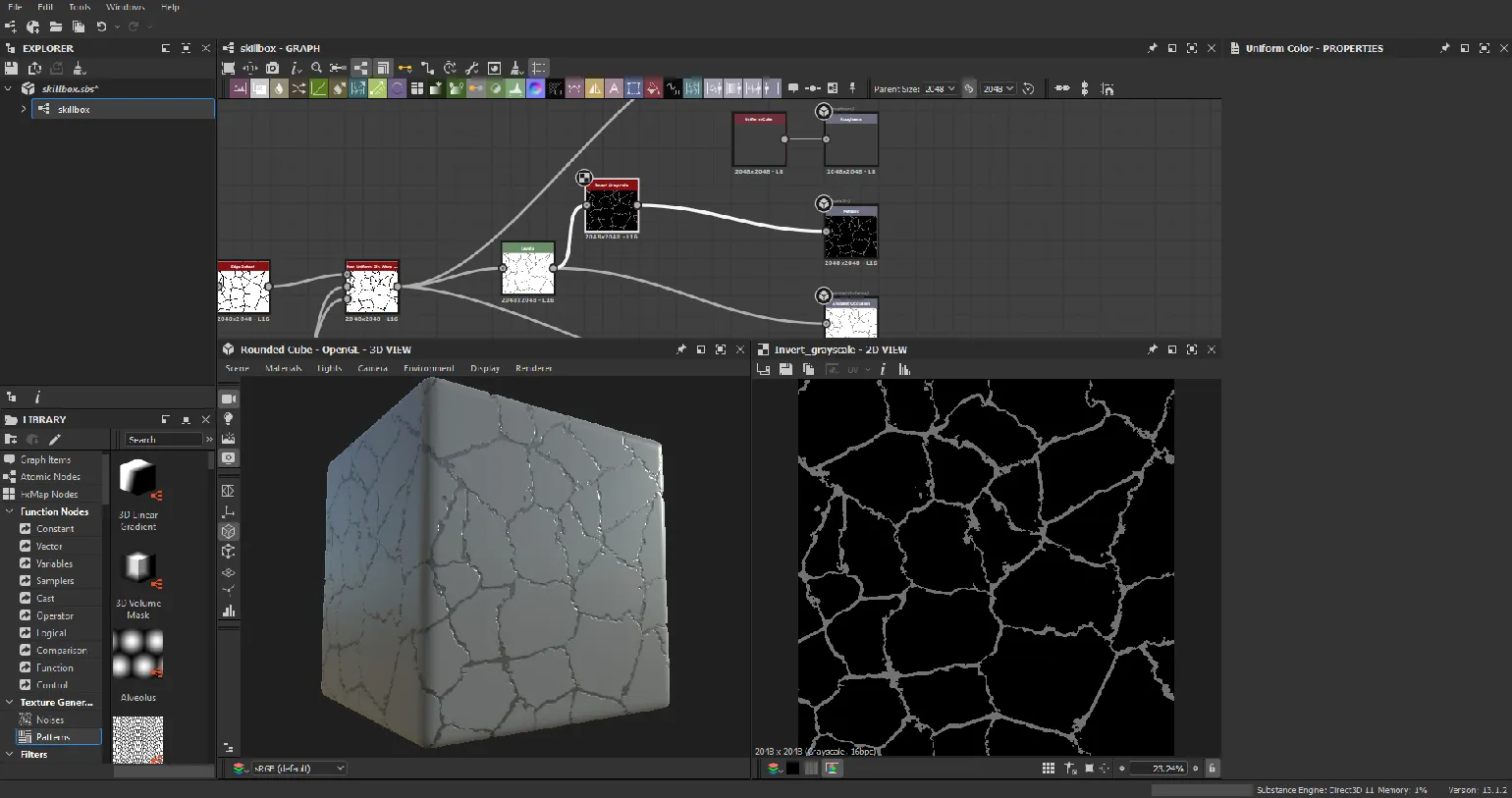The image size is (1512, 798).
Task: Toggle the zoom lock in the 2D view
Action: click(x=1212, y=769)
